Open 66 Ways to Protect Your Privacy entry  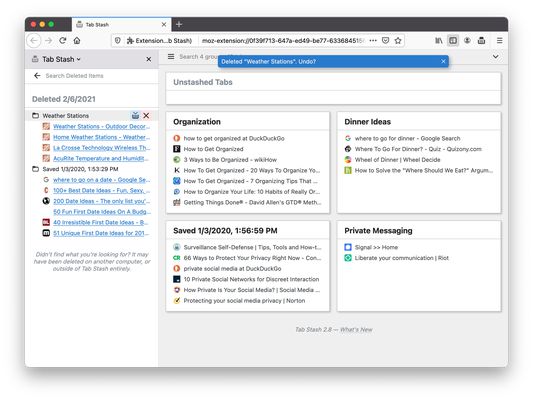point(252,258)
